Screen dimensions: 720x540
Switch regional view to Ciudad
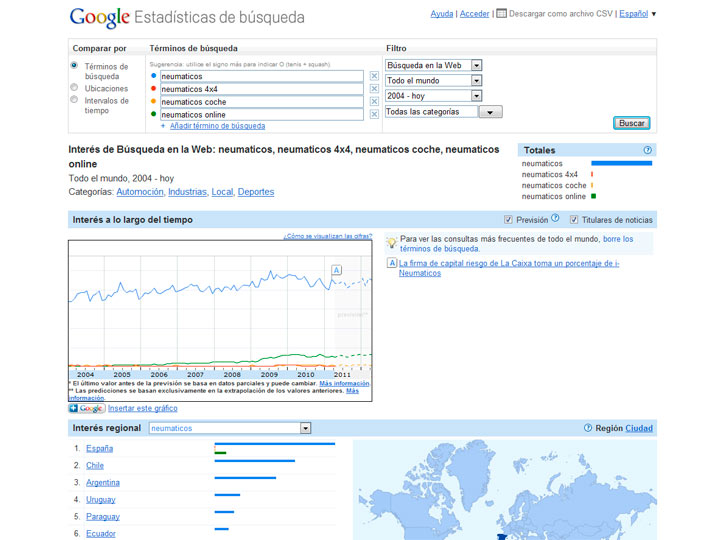tap(639, 428)
